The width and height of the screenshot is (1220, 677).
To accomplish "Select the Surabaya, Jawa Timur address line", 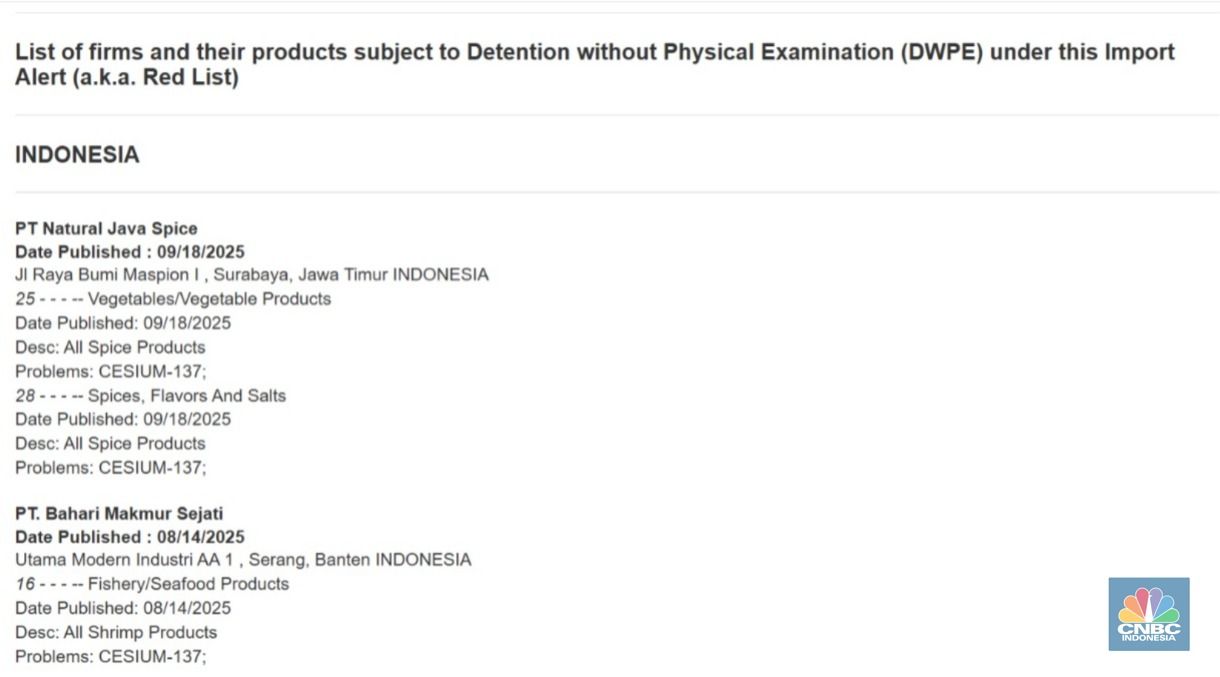I will pyautogui.click(x=251, y=275).
